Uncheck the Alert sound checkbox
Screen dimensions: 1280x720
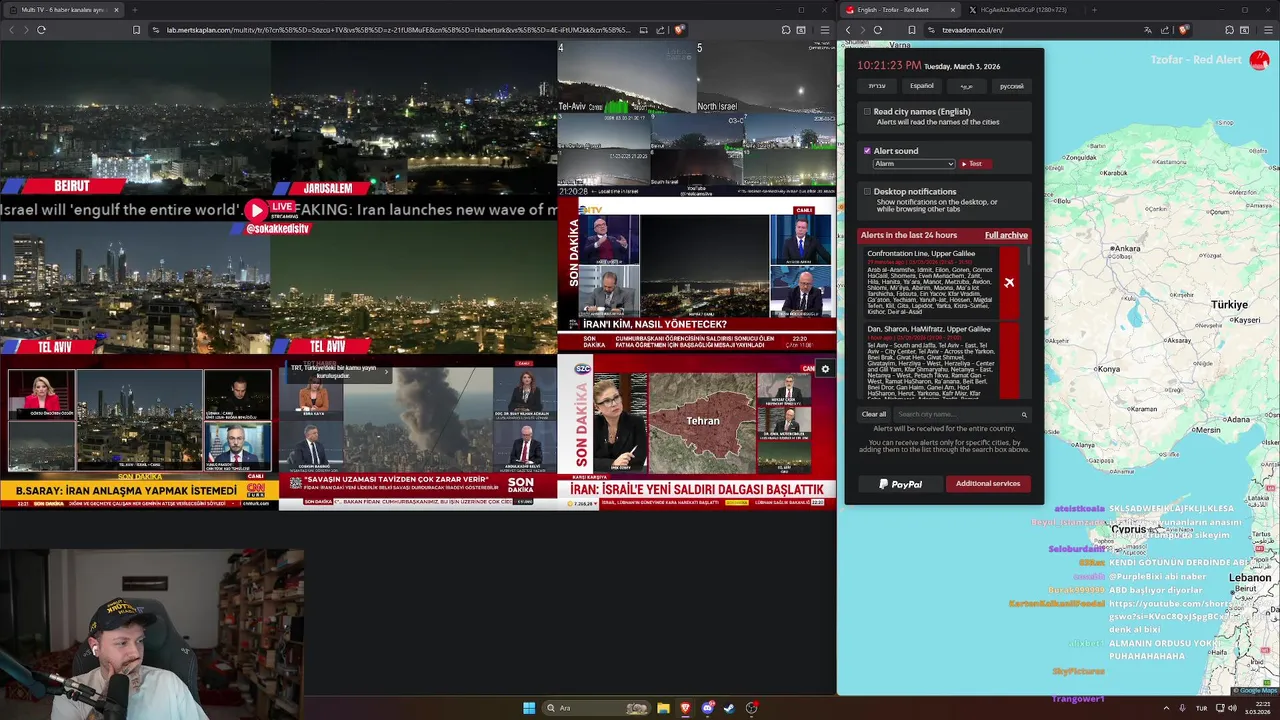coord(867,151)
